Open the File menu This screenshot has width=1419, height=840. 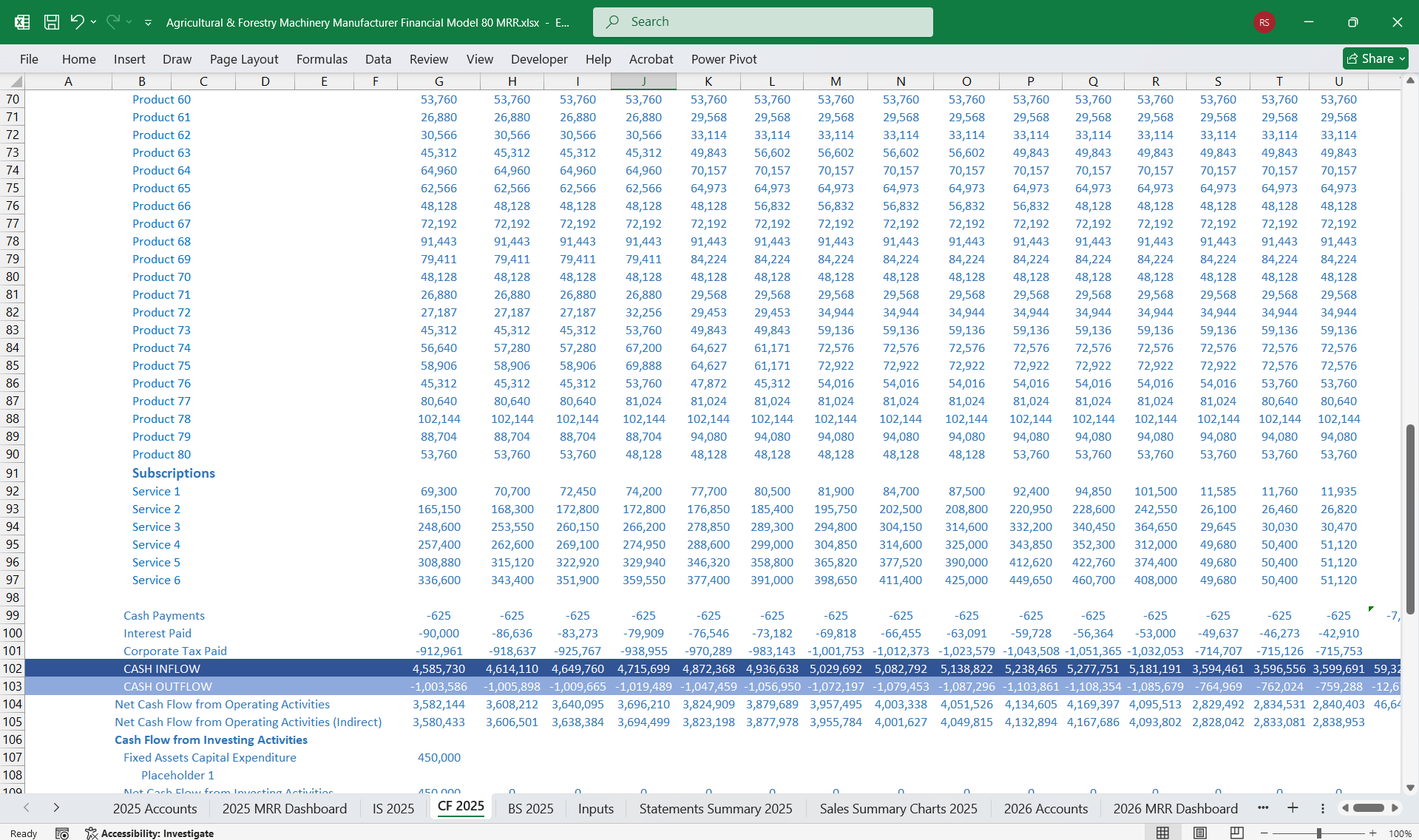[29, 59]
